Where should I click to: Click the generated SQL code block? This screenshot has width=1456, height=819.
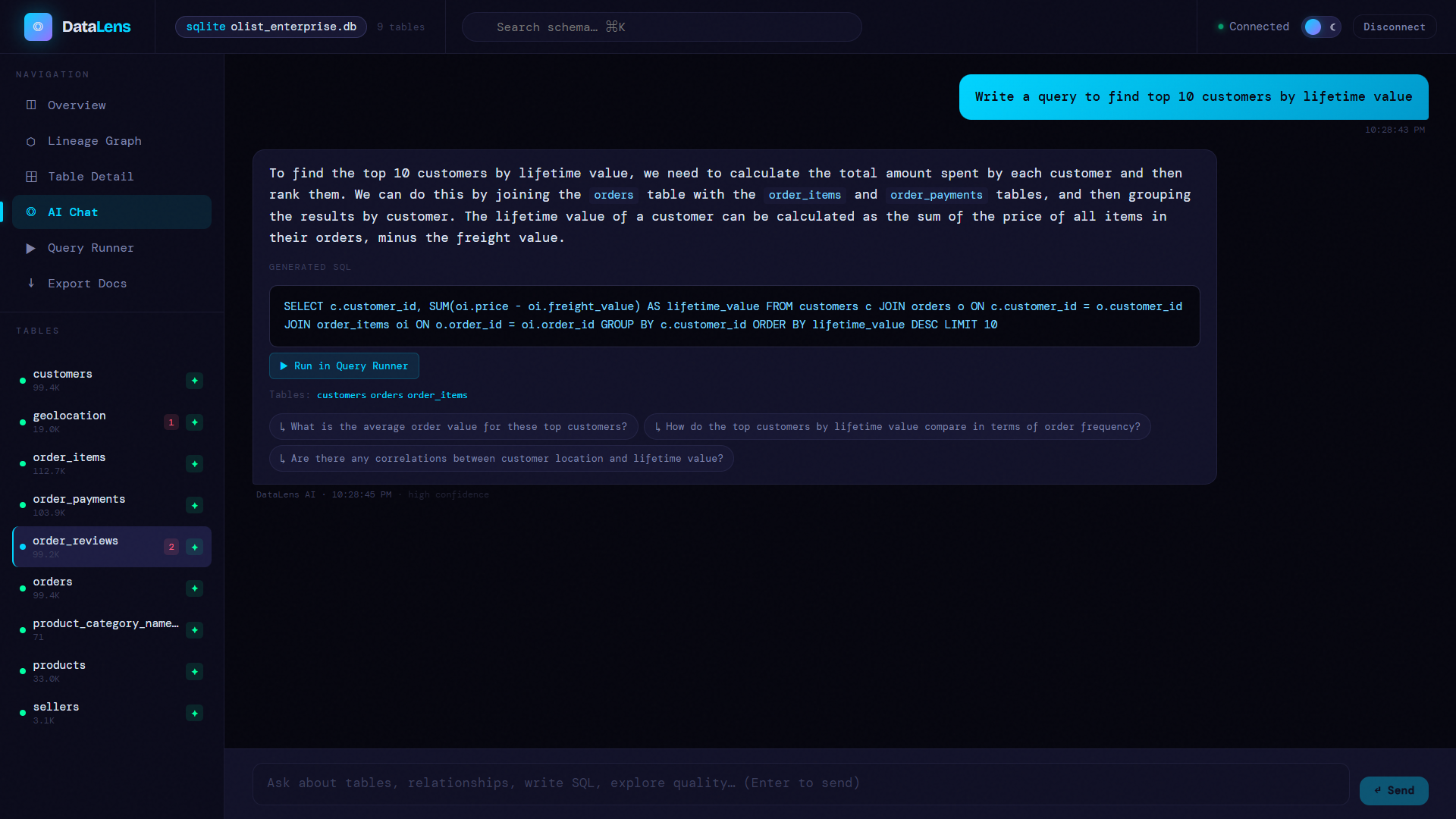click(x=734, y=316)
